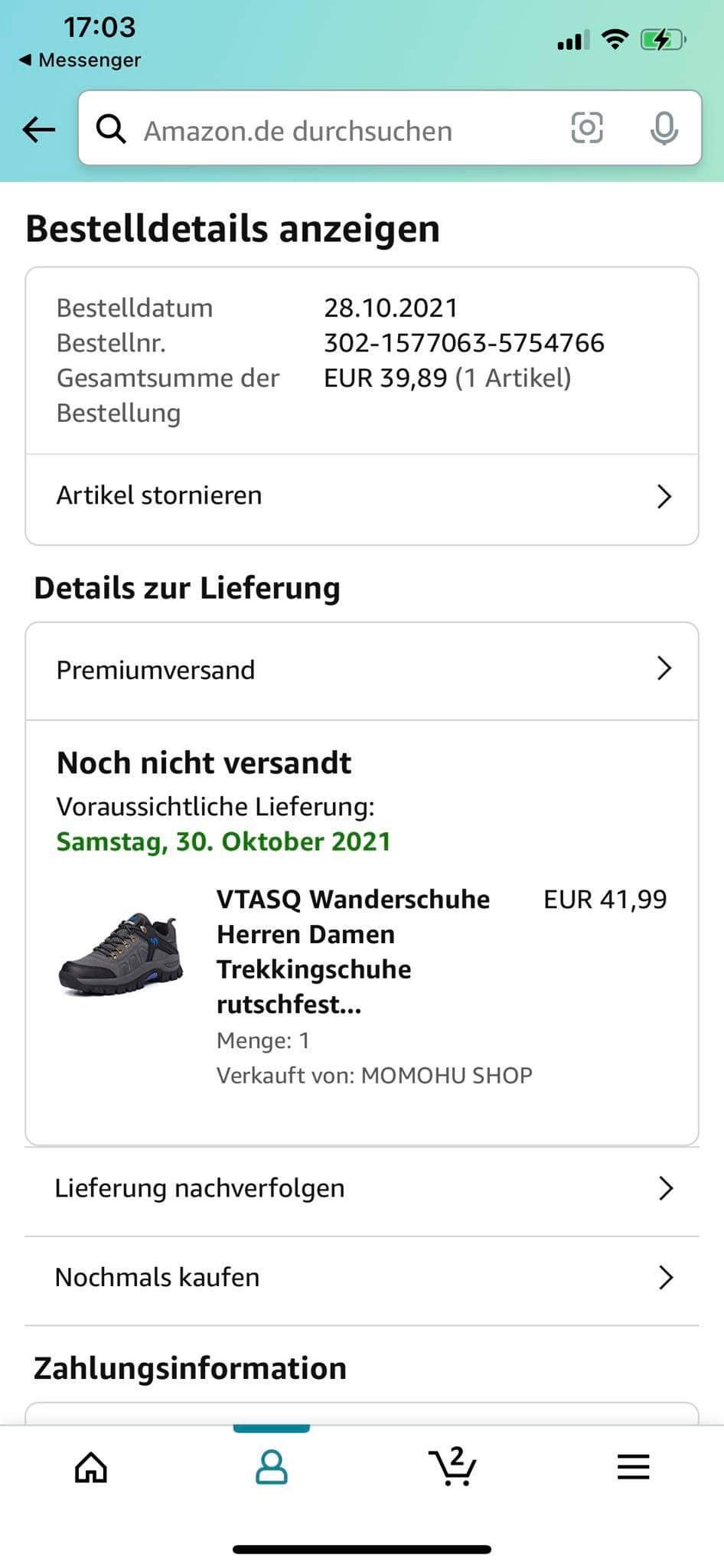Open the shopping cart icon
Image resolution: width=724 pixels, height=1568 pixels.
click(453, 1467)
